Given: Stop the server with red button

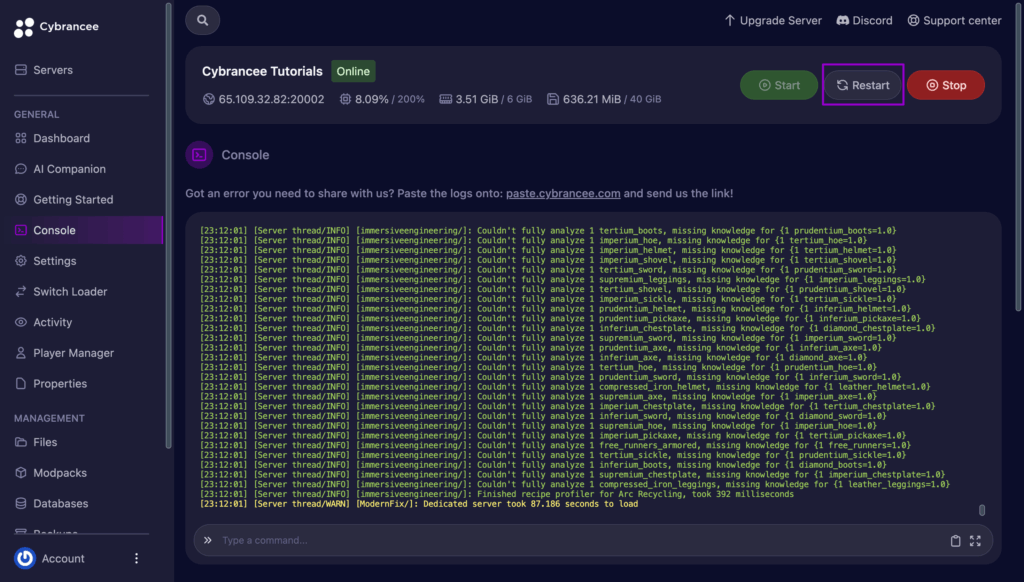Looking at the screenshot, I should click(x=946, y=86).
